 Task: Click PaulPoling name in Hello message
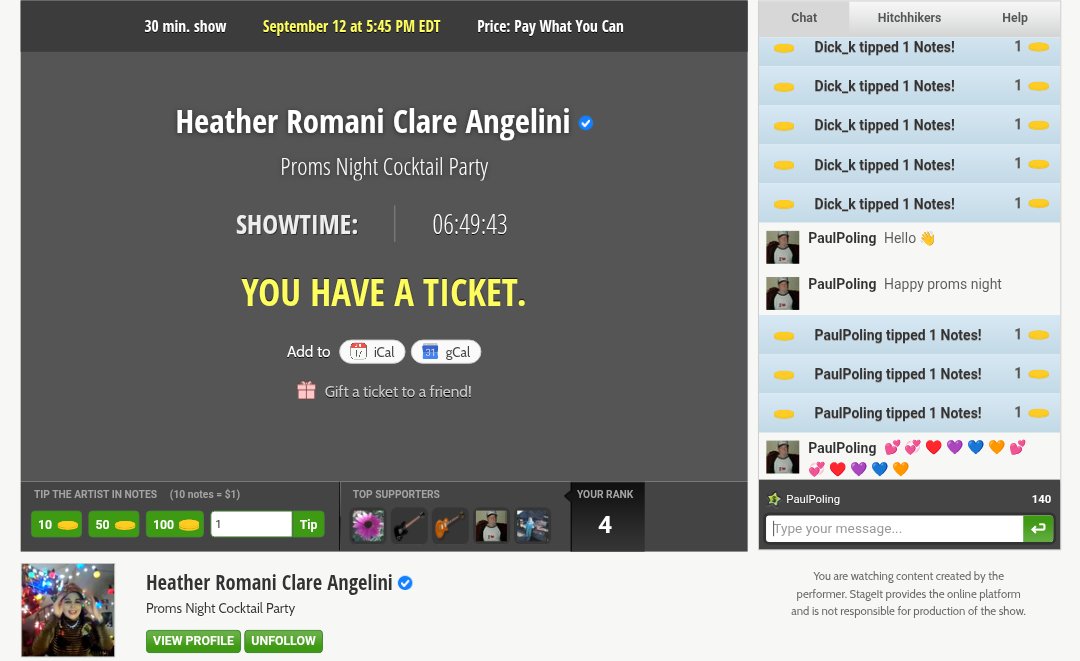[x=842, y=238]
